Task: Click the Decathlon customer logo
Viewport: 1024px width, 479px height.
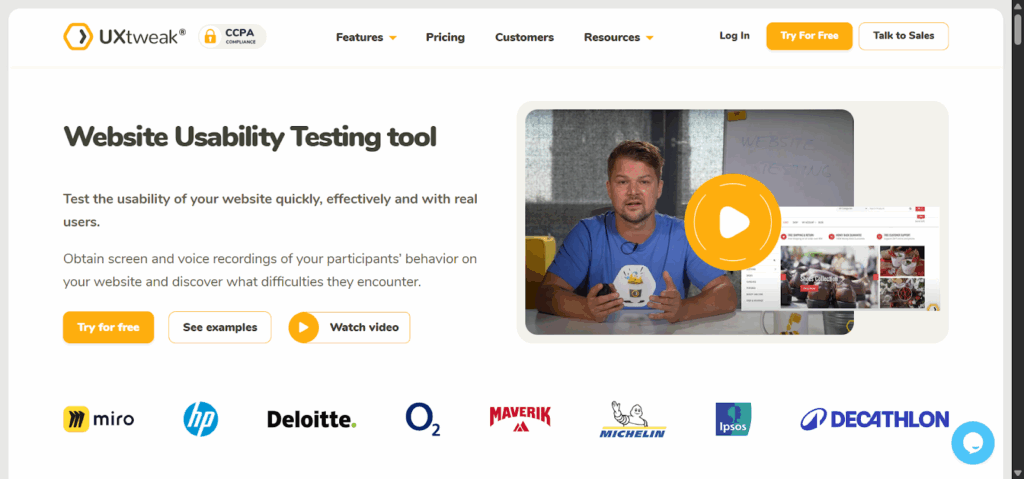Action: pyautogui.click(x=874, y=419)
